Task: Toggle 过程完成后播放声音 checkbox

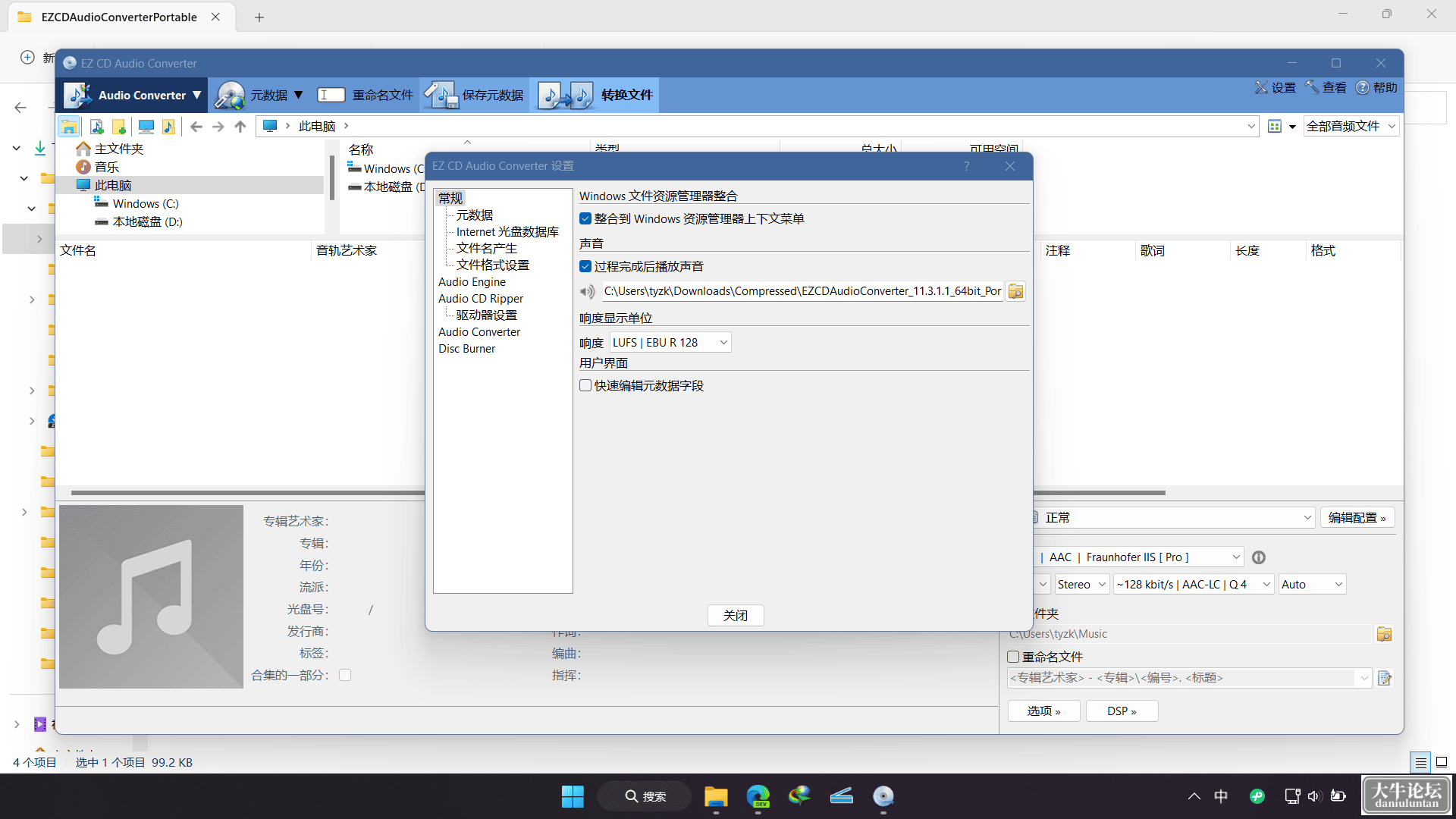Action: point(585,267)
